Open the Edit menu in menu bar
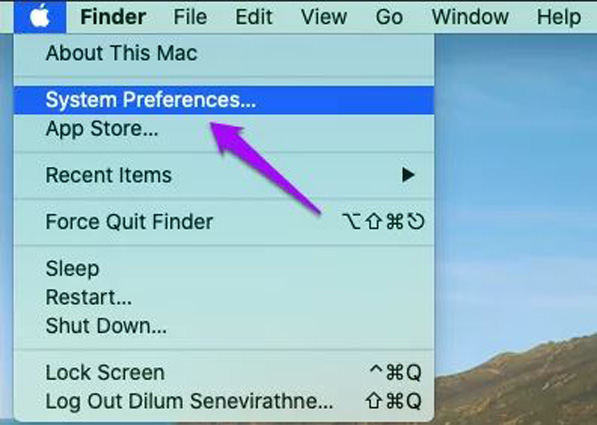 click(x=254, y=17)
